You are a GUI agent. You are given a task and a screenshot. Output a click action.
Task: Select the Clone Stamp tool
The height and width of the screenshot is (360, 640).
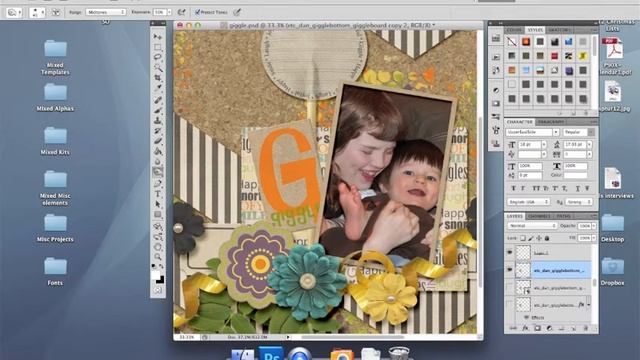pos(158,120)
